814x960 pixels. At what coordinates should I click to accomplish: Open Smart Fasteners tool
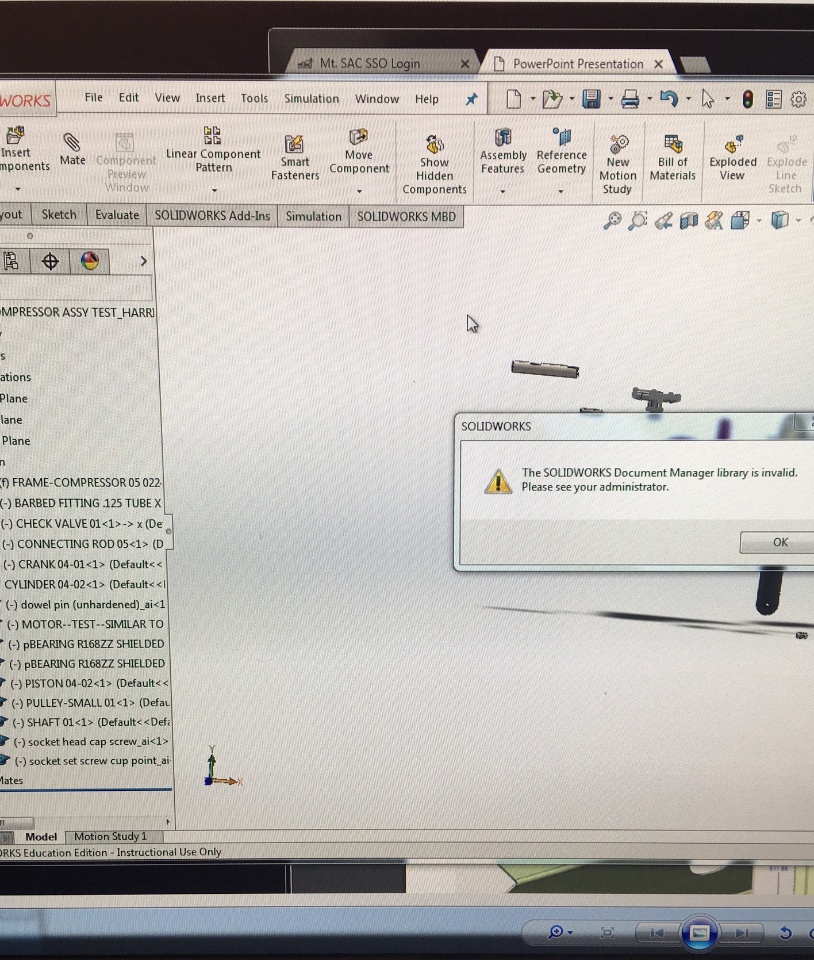(295, 158)
